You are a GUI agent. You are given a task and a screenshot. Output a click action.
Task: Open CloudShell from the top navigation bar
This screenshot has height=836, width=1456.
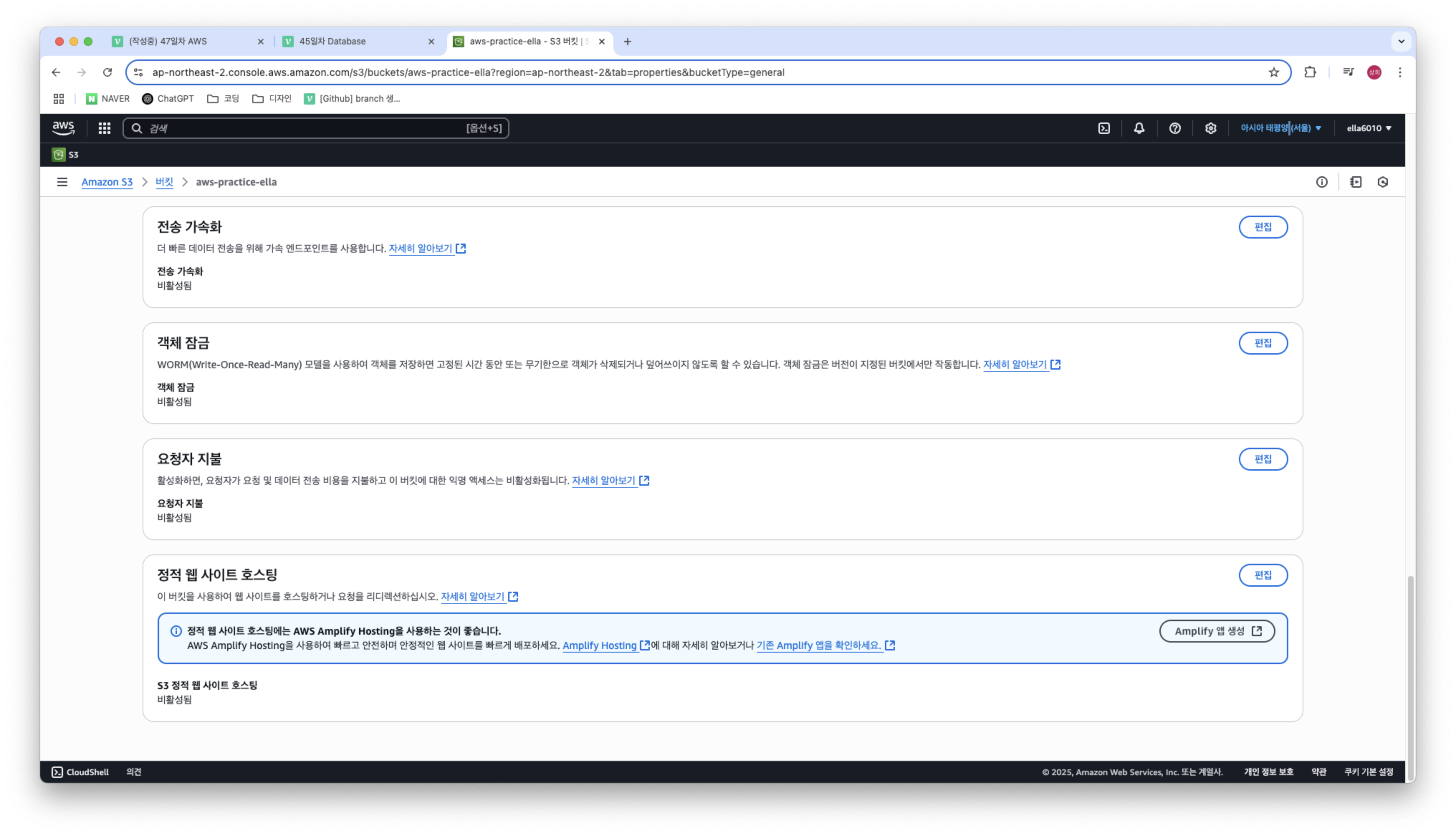[x=1104, y=128]
